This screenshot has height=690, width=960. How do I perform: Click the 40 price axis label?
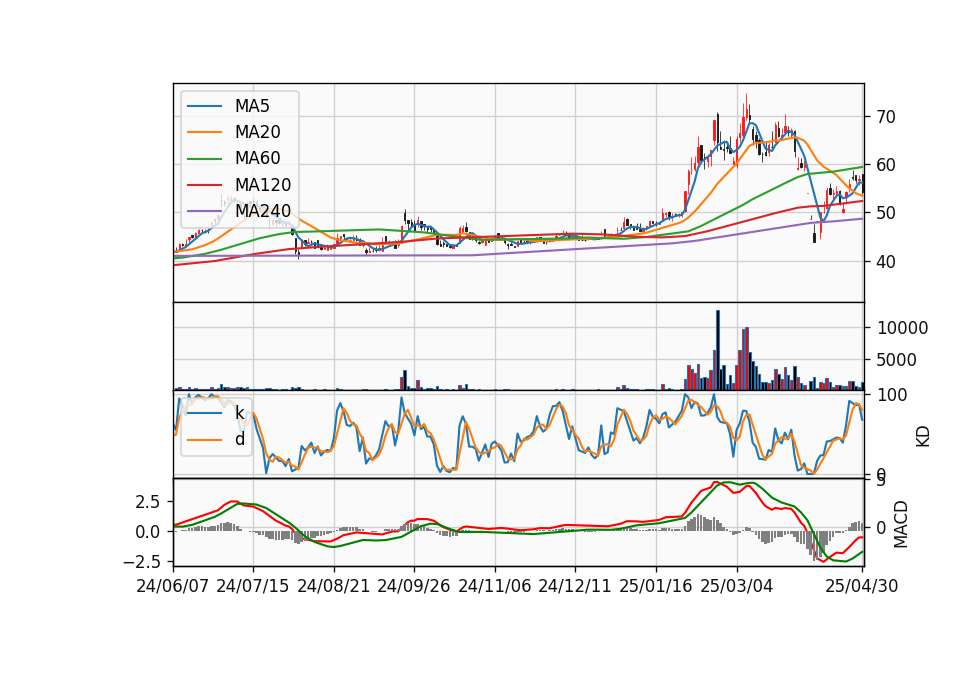click(886, 262)
